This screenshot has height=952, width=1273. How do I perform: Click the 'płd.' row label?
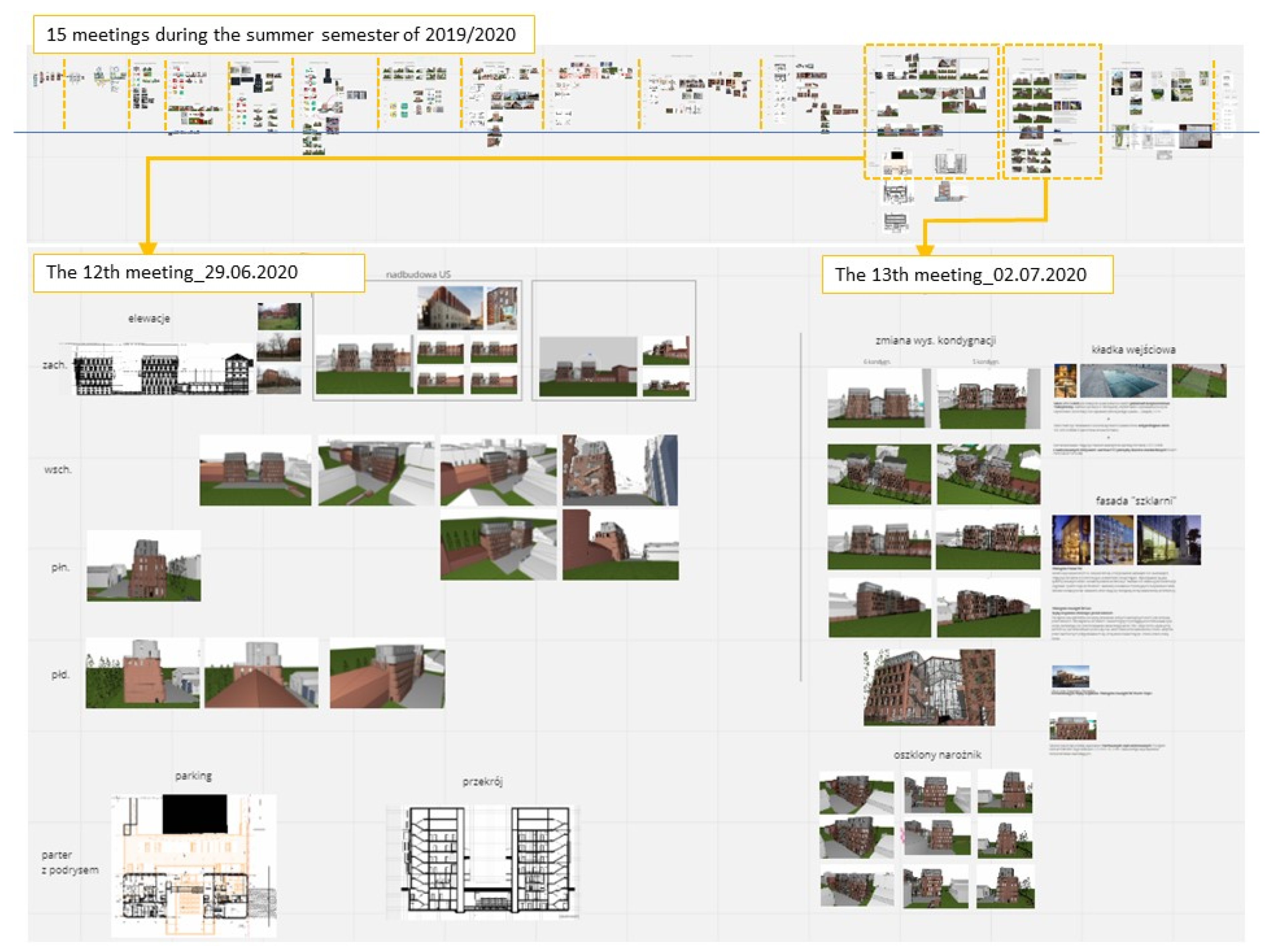[x=60, y=674]
